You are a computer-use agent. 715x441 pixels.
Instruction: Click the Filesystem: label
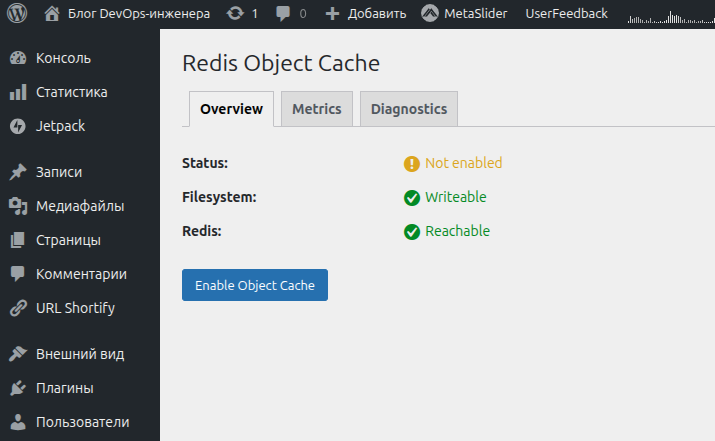219,197
